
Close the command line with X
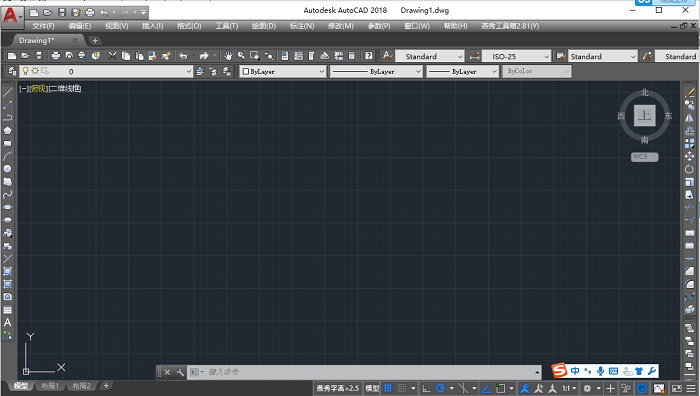click(167, 372)
